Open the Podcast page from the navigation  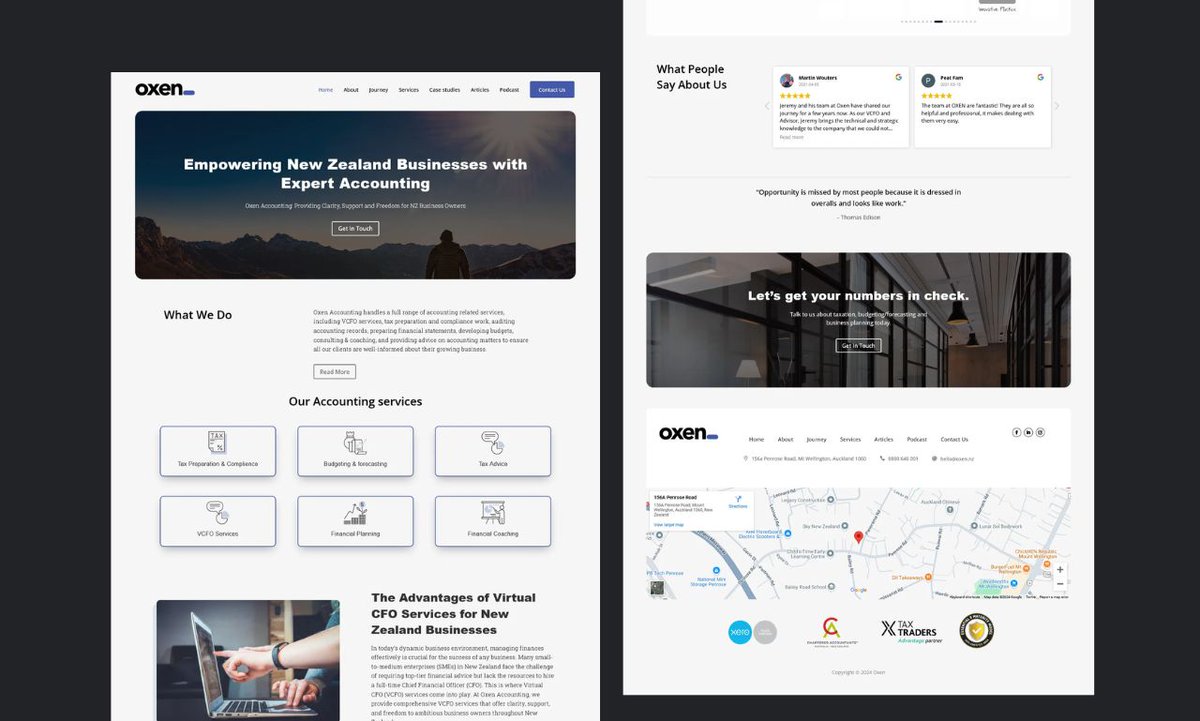[x=509, y=89]
